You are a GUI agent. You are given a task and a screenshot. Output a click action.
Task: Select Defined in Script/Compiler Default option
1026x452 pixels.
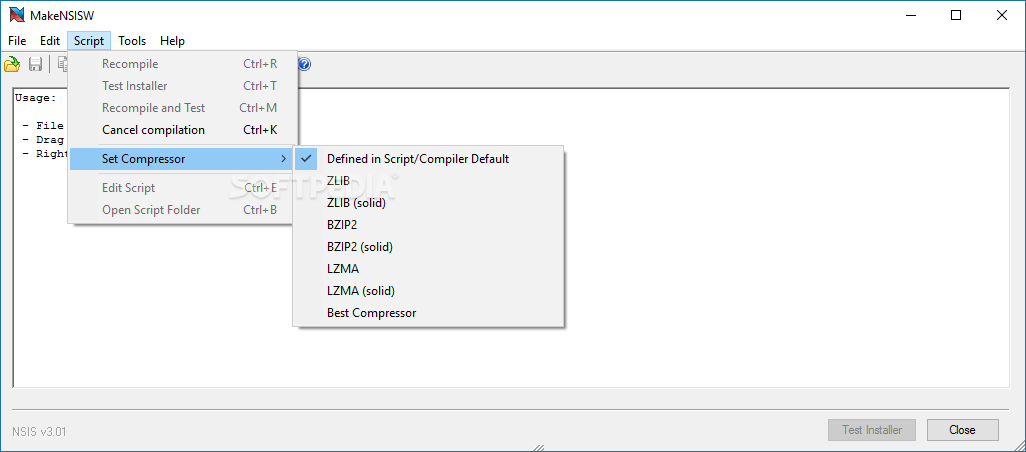tap(428, 158)
